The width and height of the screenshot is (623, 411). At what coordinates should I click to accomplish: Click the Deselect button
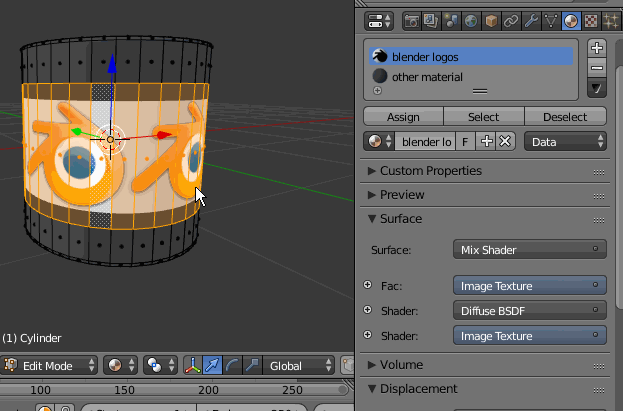click(565, 117)
